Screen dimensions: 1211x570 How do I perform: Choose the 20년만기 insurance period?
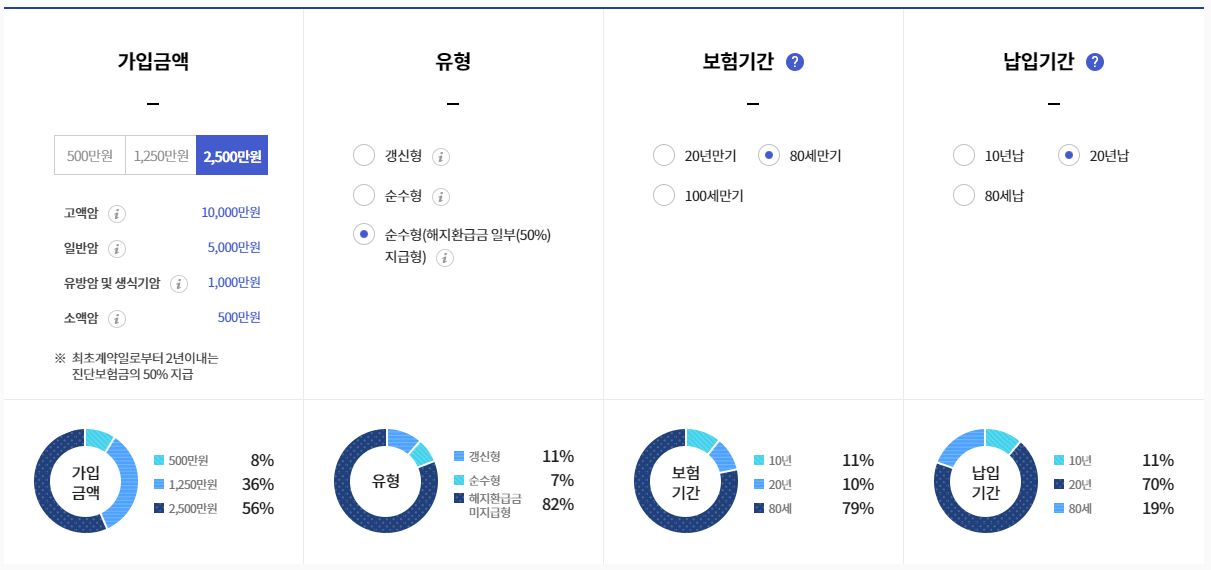664,156
